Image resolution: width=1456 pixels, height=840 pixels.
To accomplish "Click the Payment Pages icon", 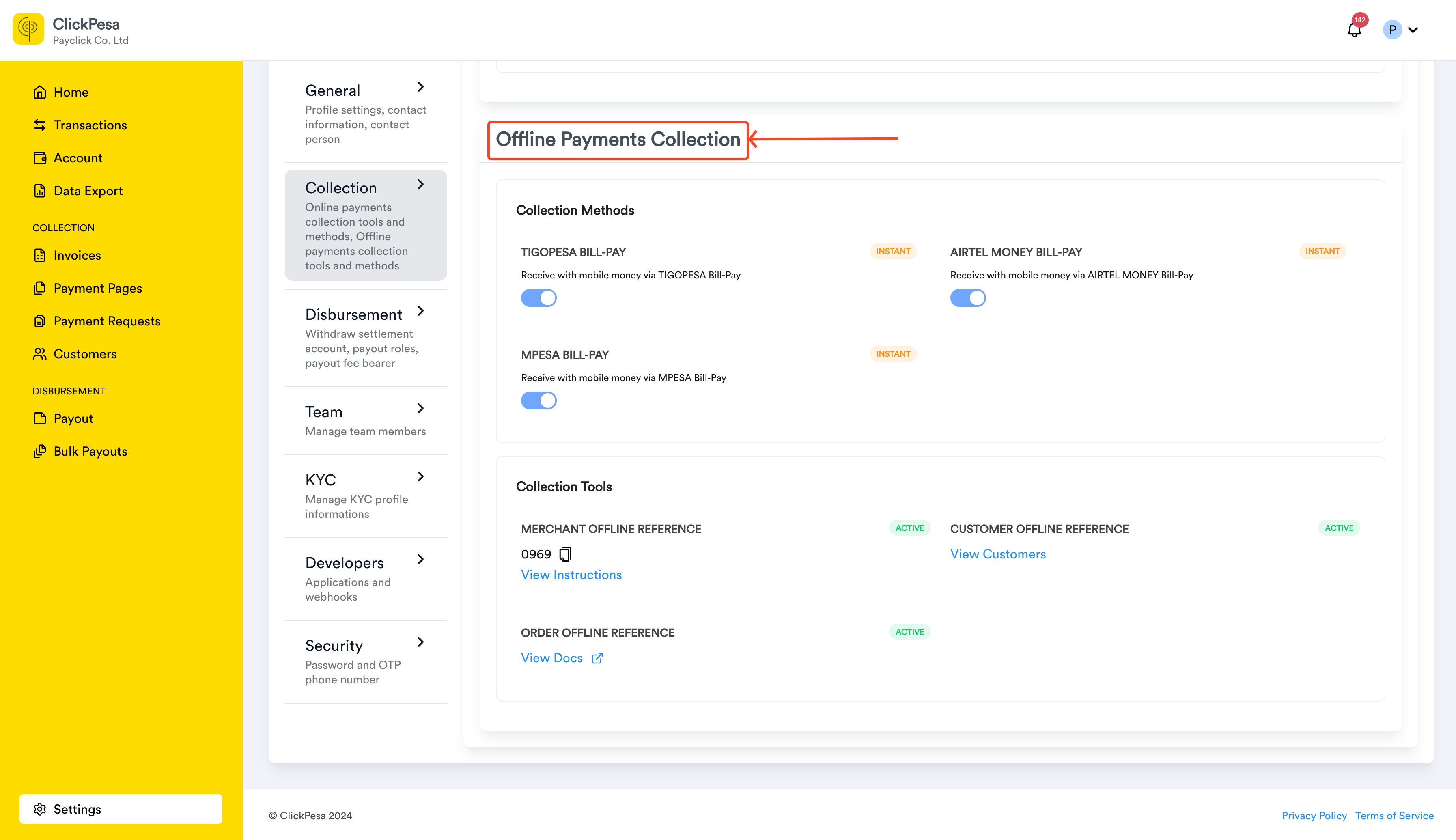I will pyautogui.click(x=40, y=289).
